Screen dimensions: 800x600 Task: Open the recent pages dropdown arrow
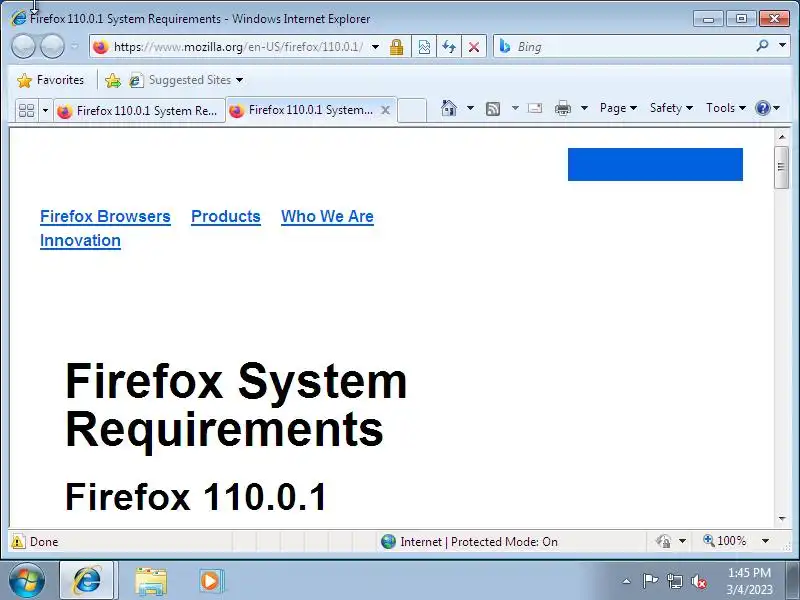coord(74,46)
